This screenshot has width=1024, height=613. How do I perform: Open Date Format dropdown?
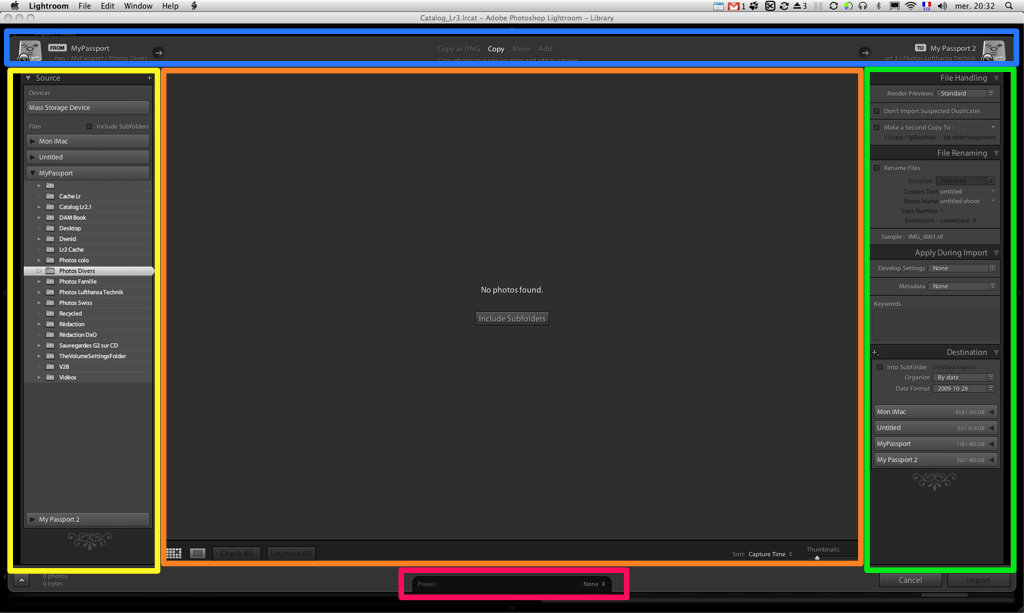pos(964,388)
